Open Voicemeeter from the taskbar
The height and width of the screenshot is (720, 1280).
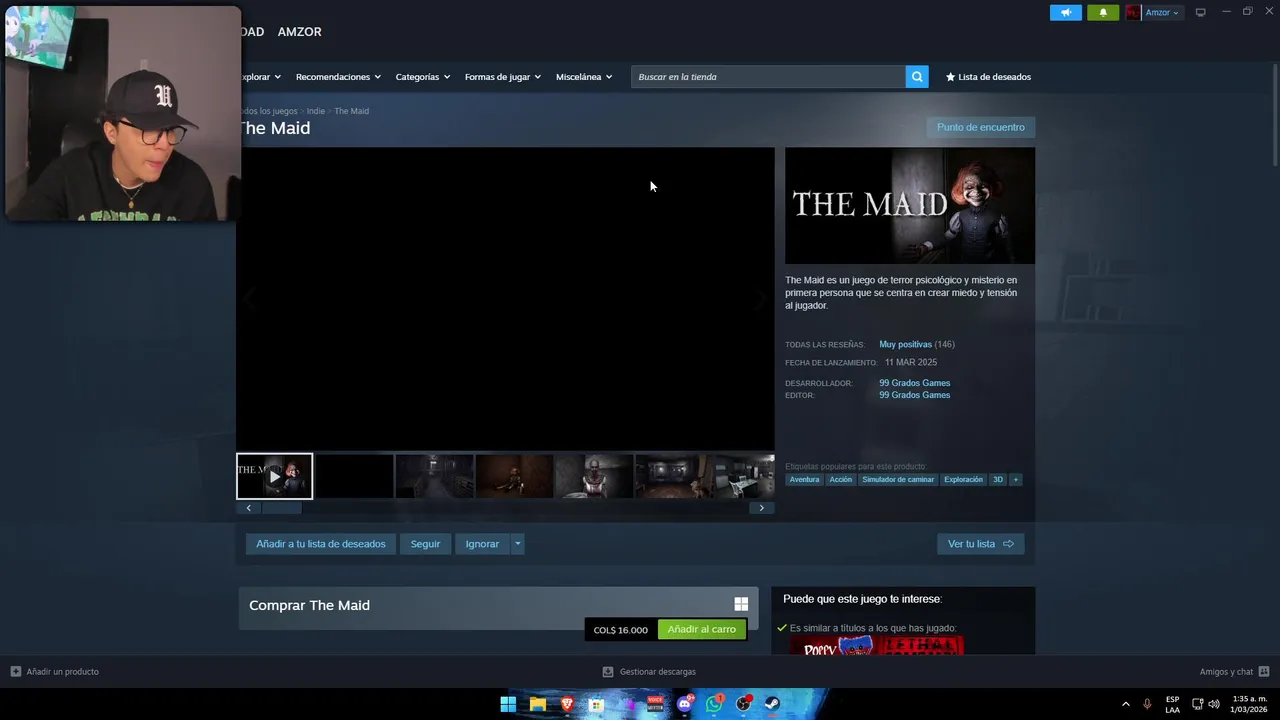tap(655, 704)
